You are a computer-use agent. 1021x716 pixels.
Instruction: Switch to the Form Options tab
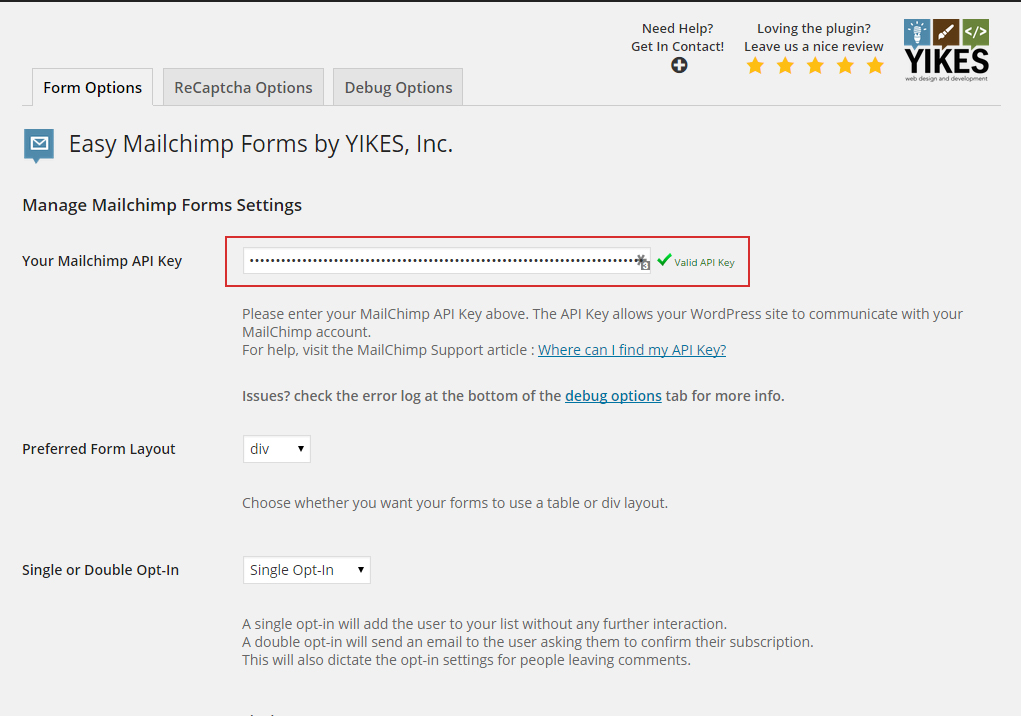click(x=92, y=87)
